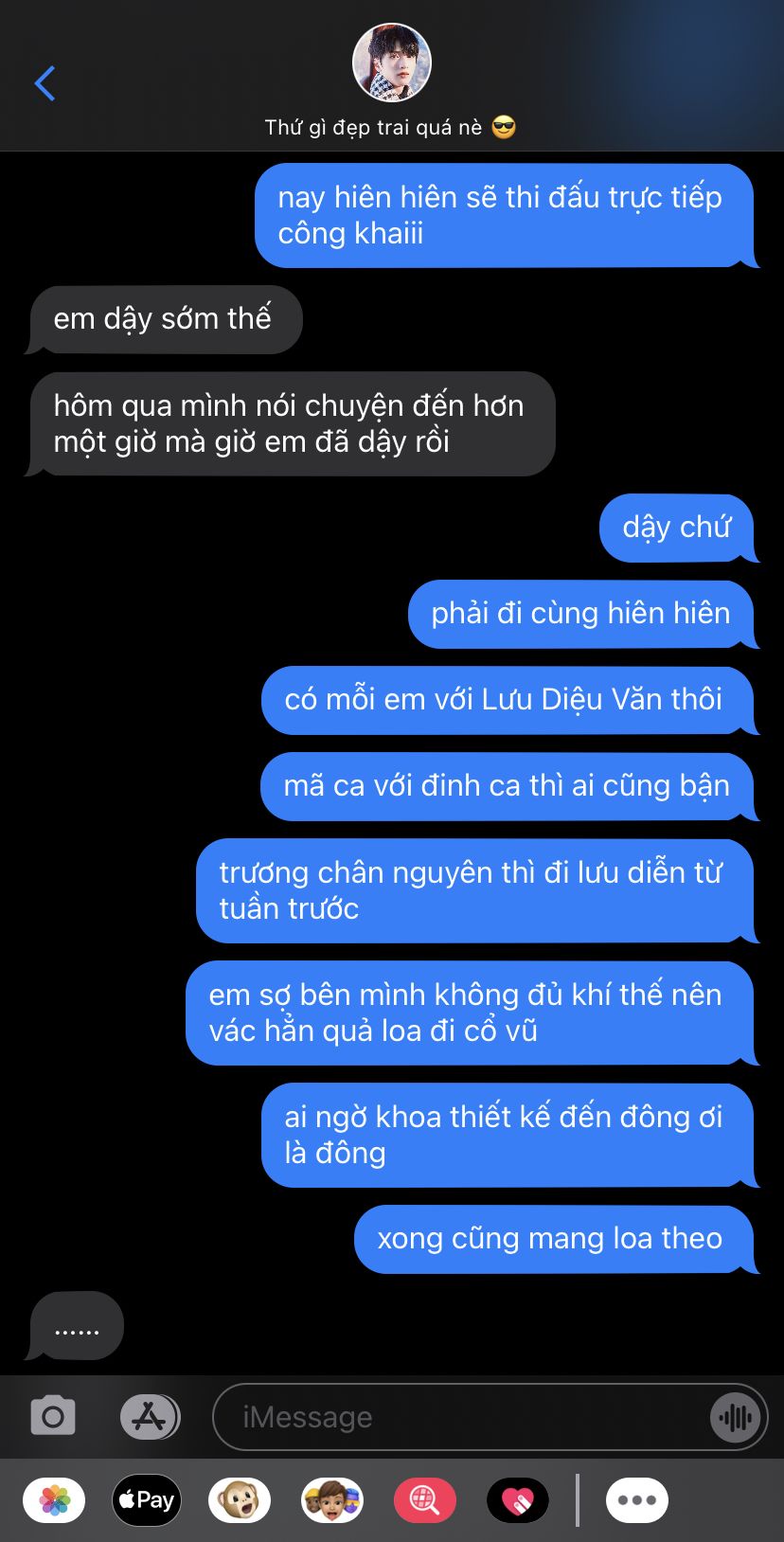This screenshot has height=1542, width=784.
Task: Open the #images search app
Action: click(x=425, y=1500)
